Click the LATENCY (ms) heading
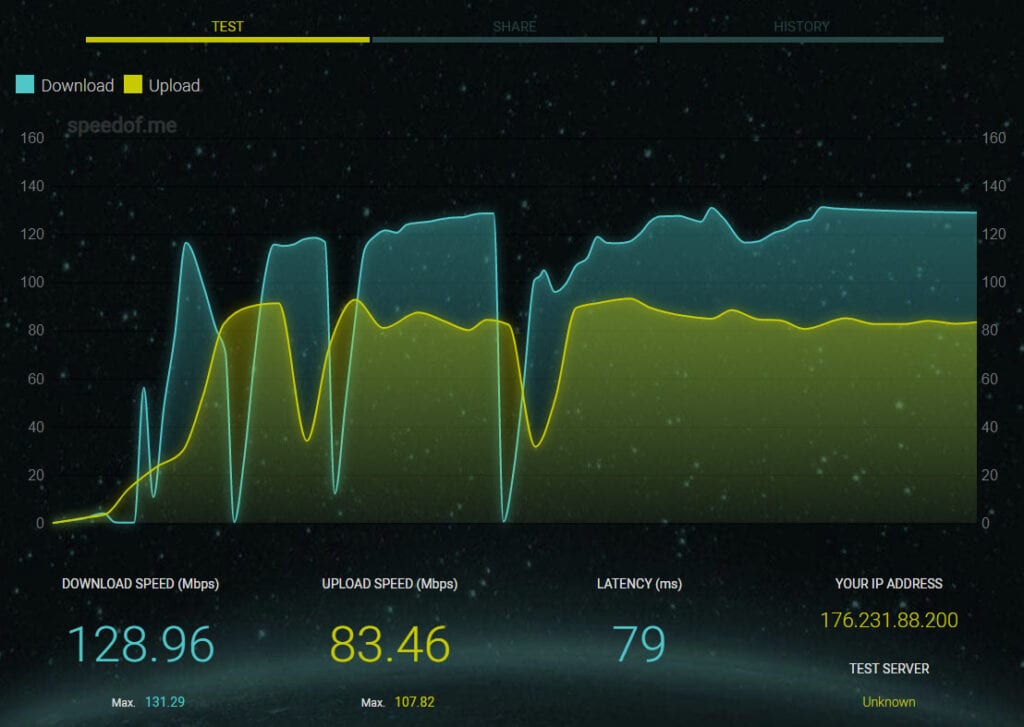The image size is (1024, 727). pos(639,584)
